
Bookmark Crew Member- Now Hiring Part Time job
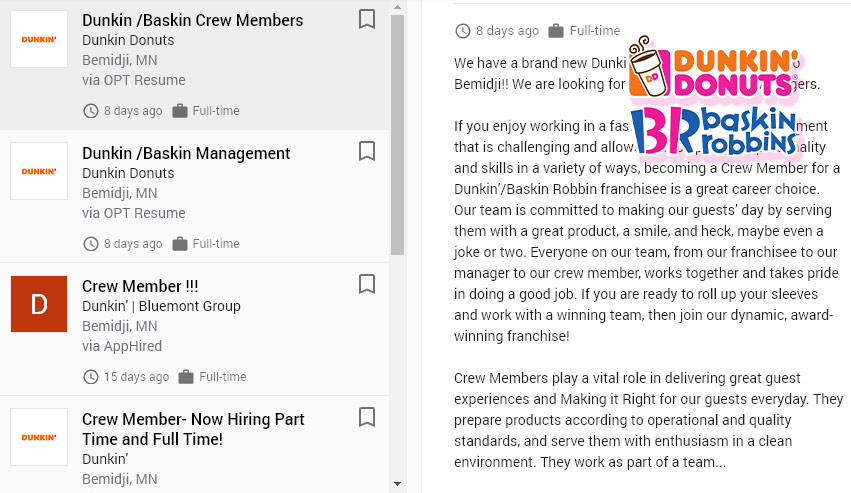tap(367, 417)
